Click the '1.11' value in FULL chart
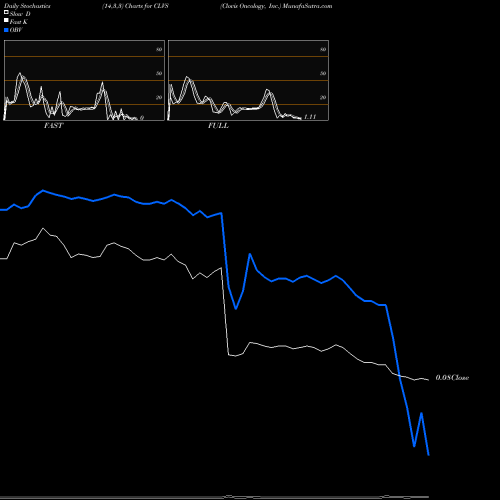Viewport: 500px width, 500px height. 310,117
